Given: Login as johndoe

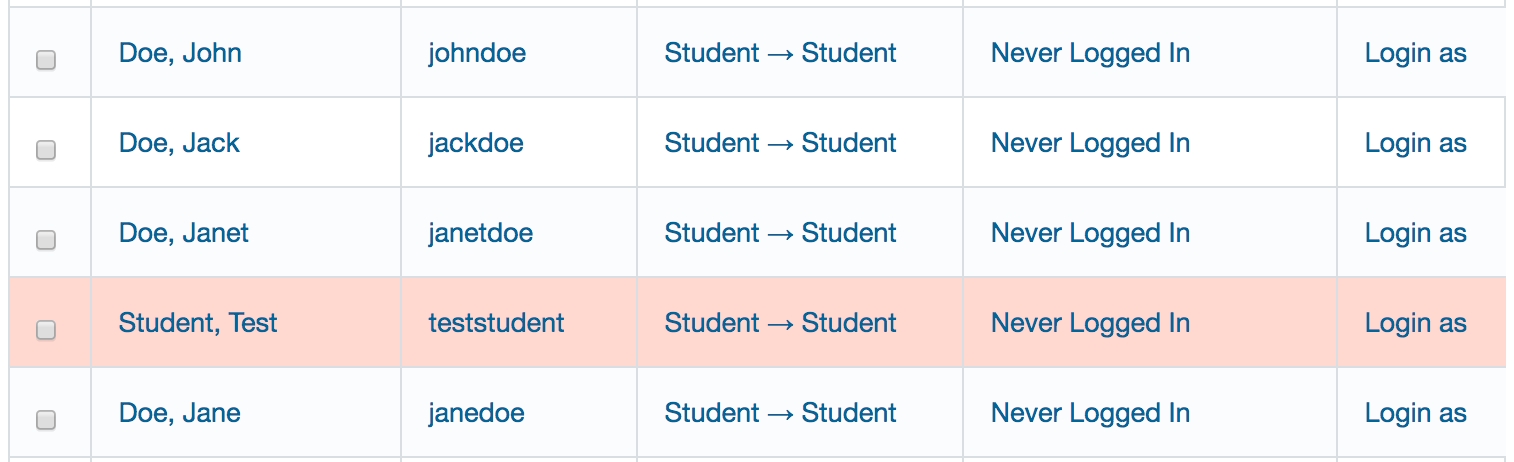Looking at the screenshot, I should coord(1415,53).
